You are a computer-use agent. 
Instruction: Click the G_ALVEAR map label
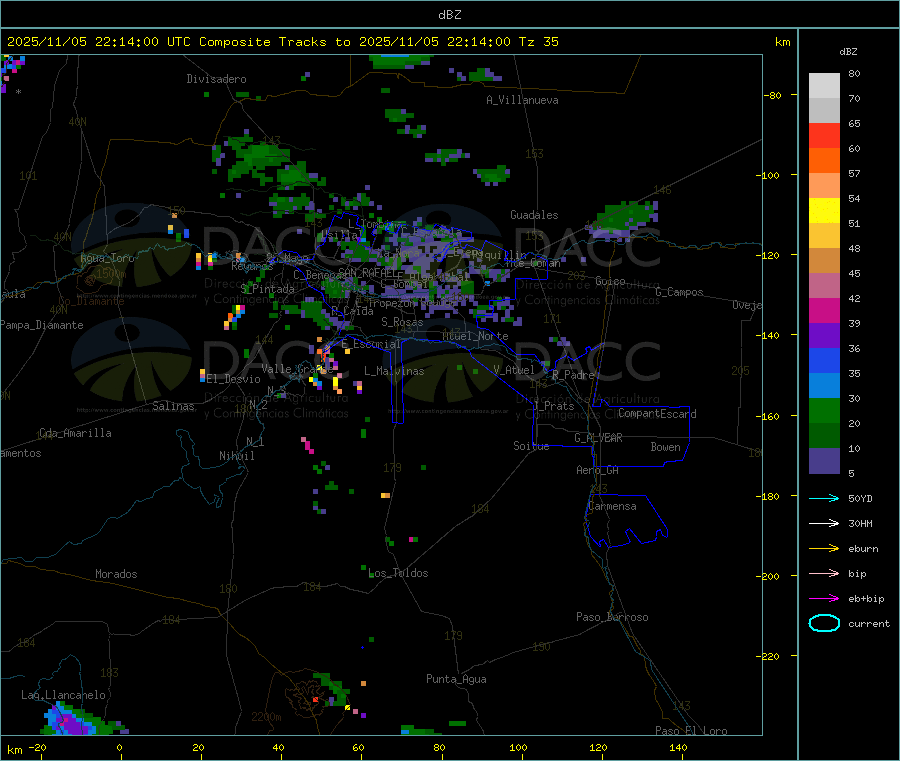[598, 438]
